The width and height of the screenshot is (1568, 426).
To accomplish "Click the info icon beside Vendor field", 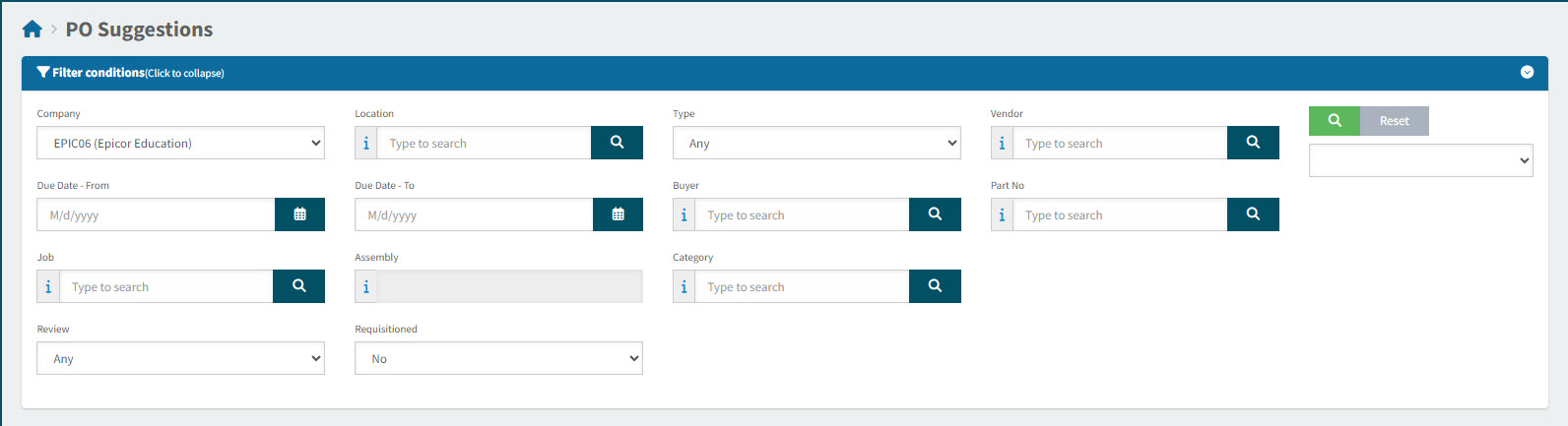I will point(1002,144).
